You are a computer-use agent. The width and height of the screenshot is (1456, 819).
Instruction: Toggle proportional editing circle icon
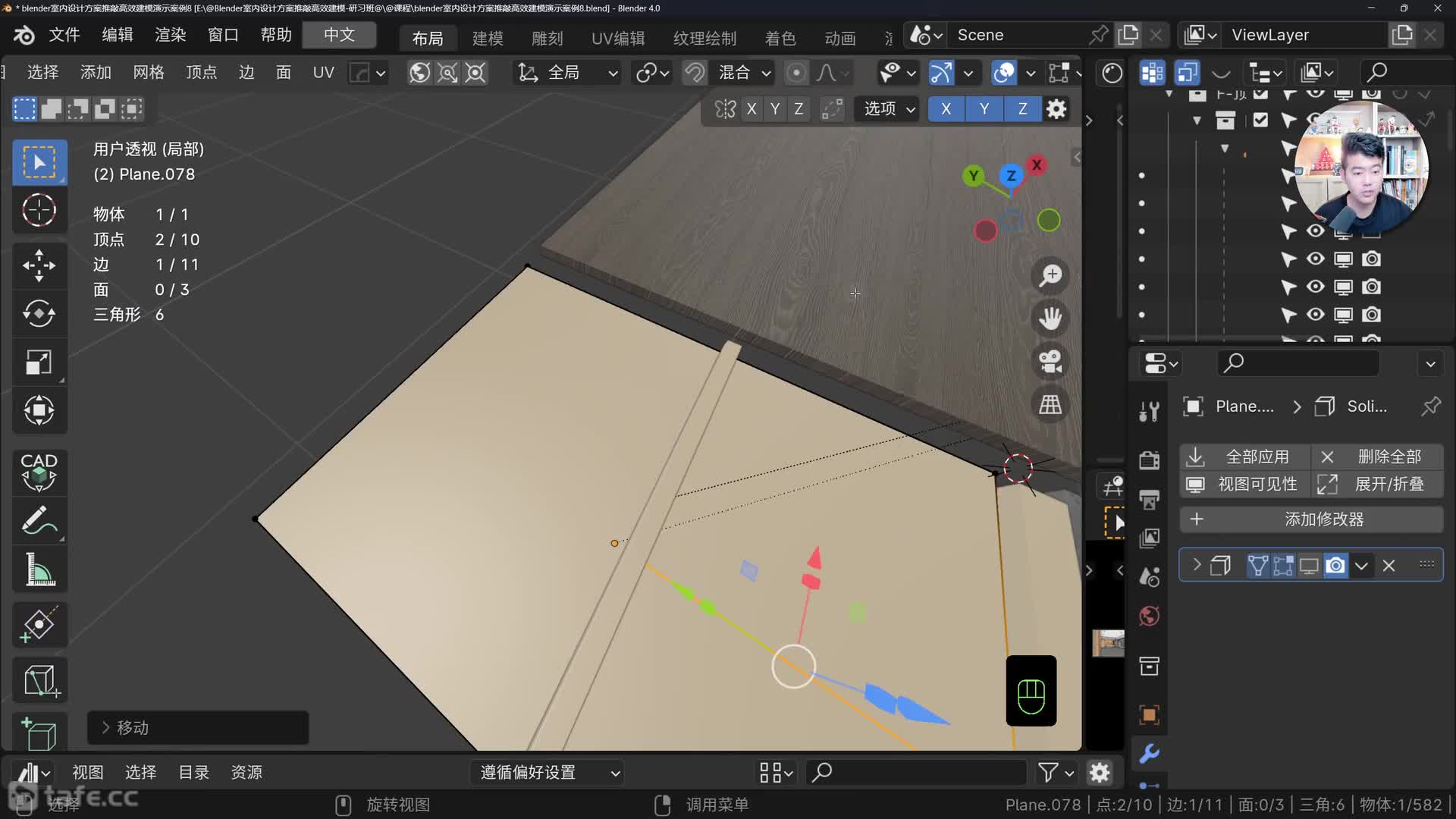click(795, 73)
